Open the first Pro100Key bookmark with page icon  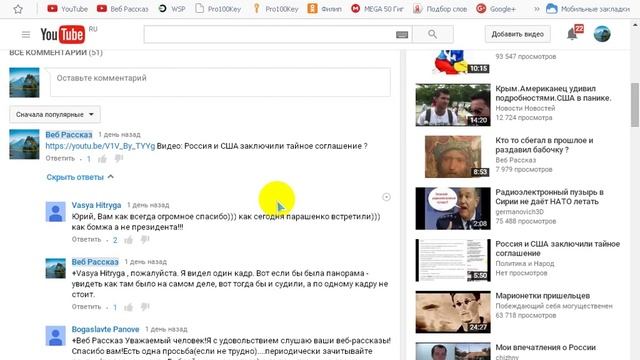(218, 9)
